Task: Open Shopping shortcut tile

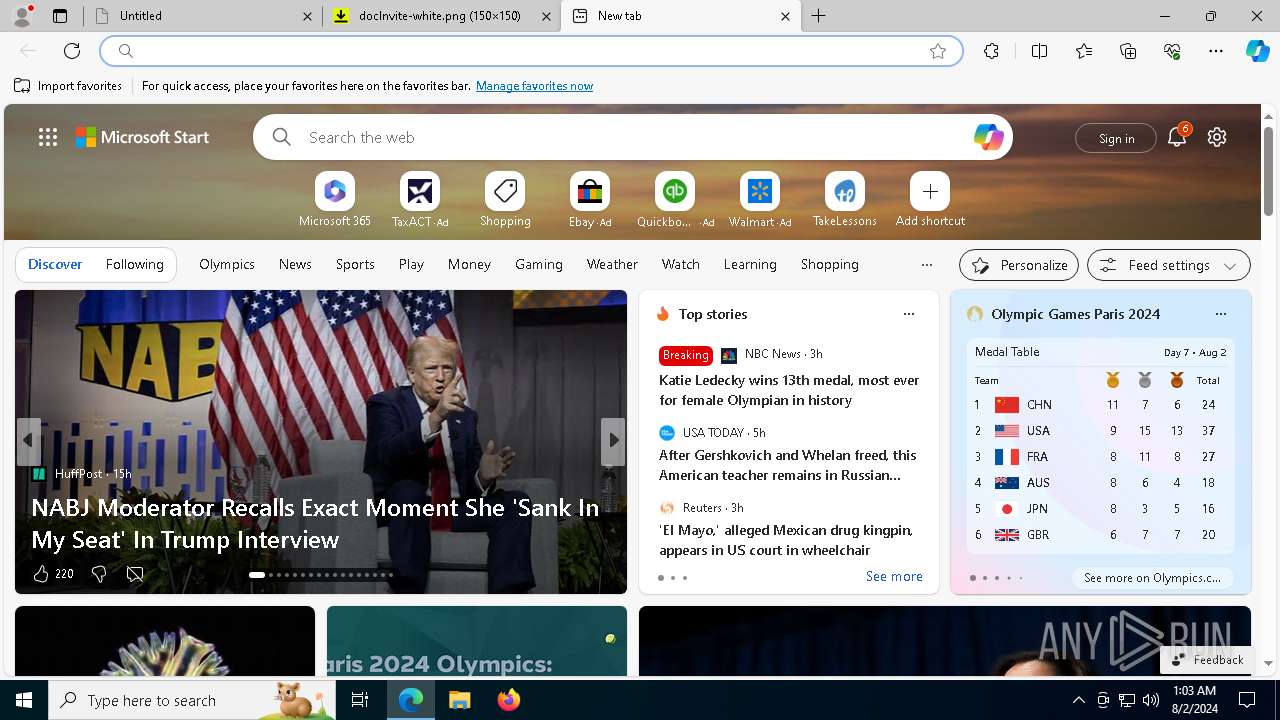Action: (x=505, y=200)
